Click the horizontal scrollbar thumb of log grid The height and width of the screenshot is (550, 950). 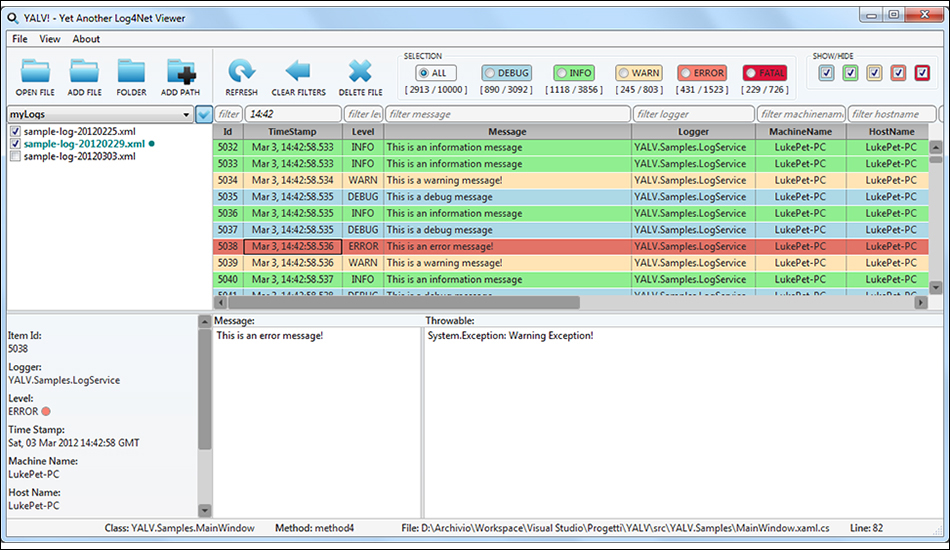pyautogui.click(x=404, y=302)
